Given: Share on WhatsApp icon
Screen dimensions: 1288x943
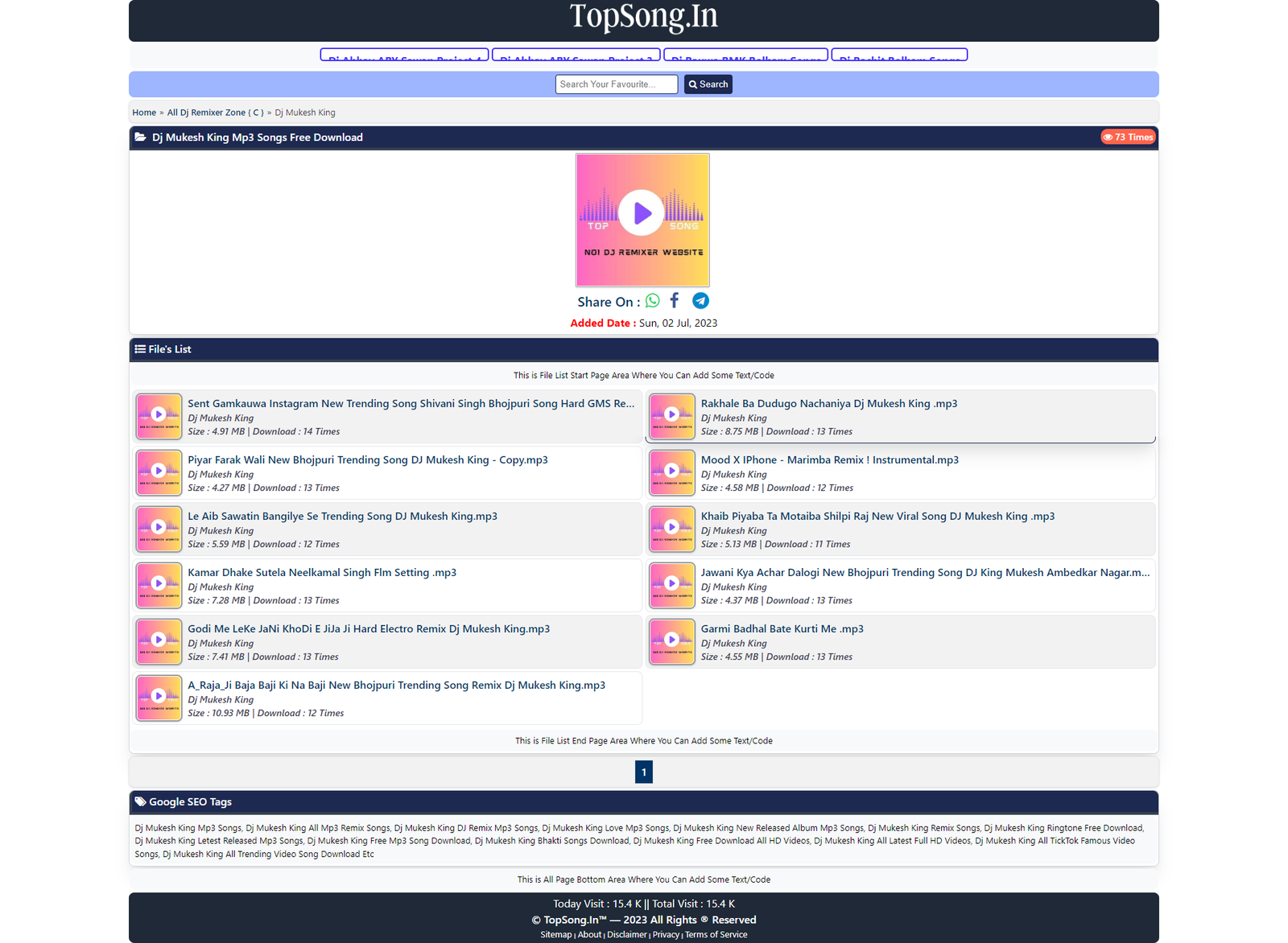Looking at the screenshot, I should (652, 301).
